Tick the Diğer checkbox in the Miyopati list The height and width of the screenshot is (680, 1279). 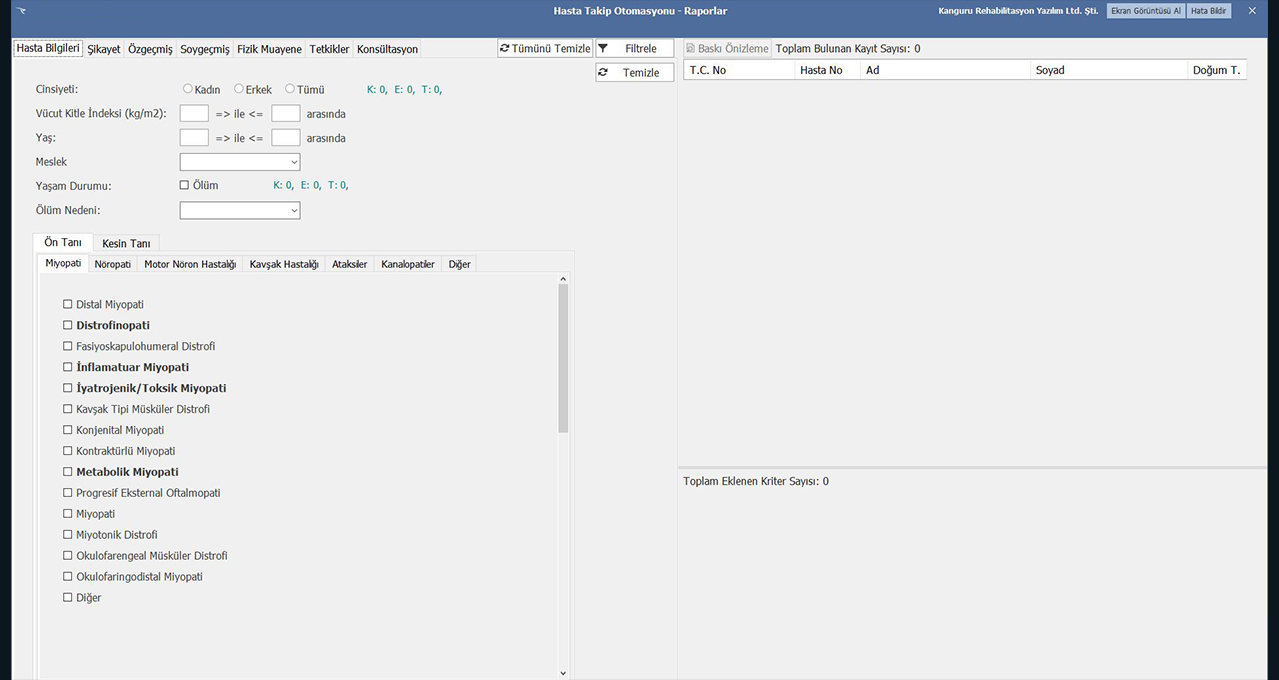coord(68,598)
